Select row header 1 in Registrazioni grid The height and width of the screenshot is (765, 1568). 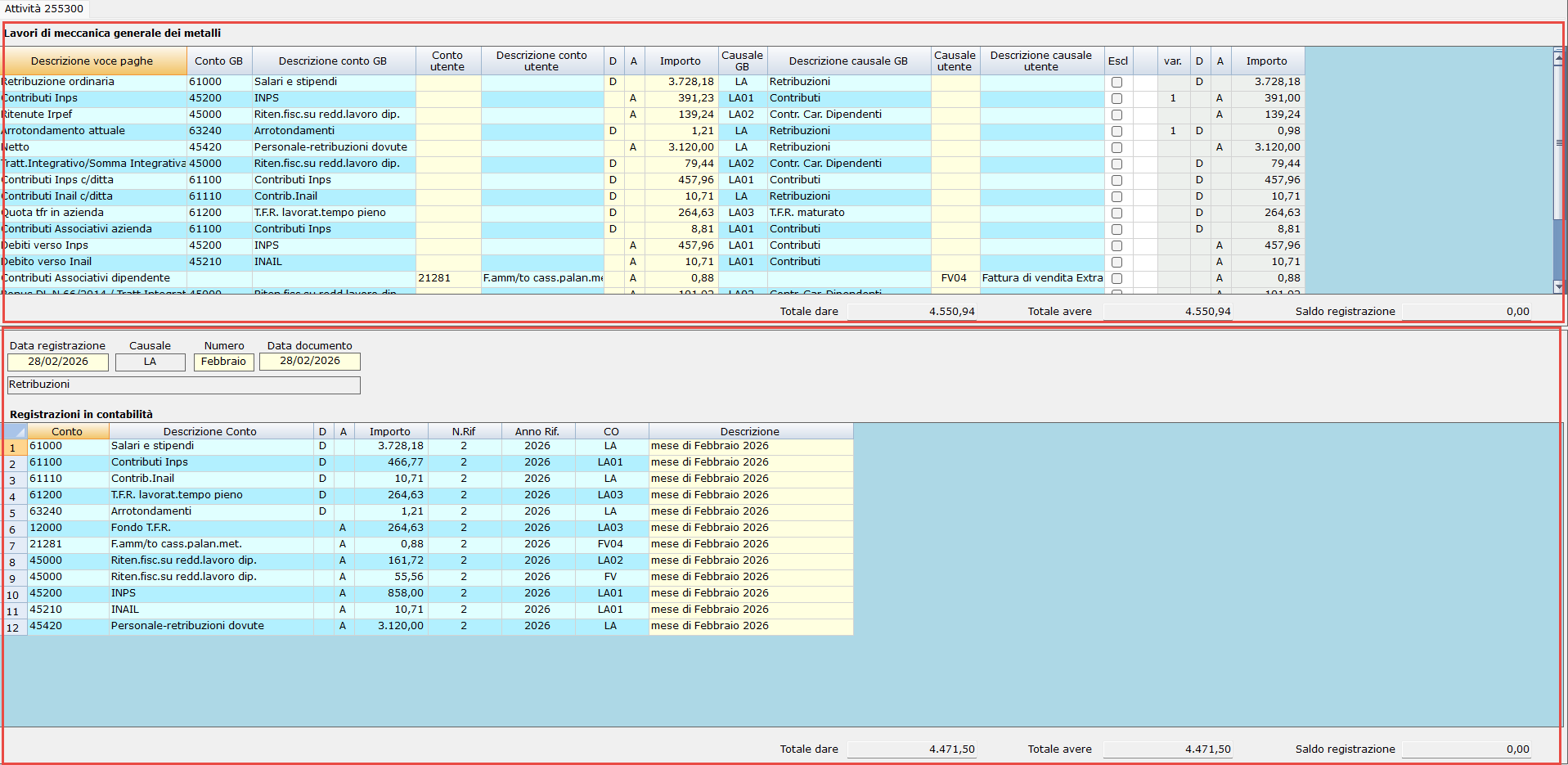[15, 448]
